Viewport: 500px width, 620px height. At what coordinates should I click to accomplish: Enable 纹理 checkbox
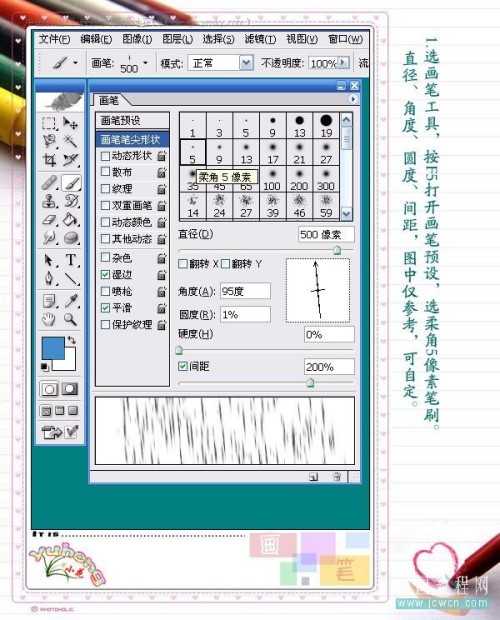point(105,189)
